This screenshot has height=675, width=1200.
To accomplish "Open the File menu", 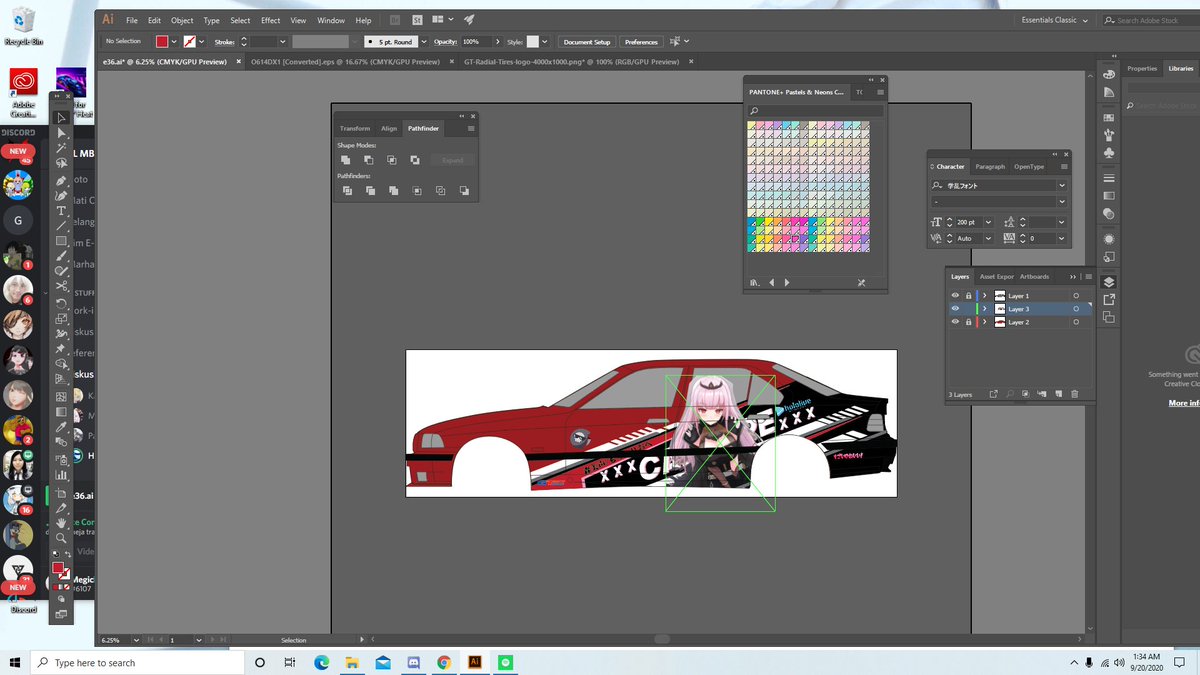I will tap(131, 20).
